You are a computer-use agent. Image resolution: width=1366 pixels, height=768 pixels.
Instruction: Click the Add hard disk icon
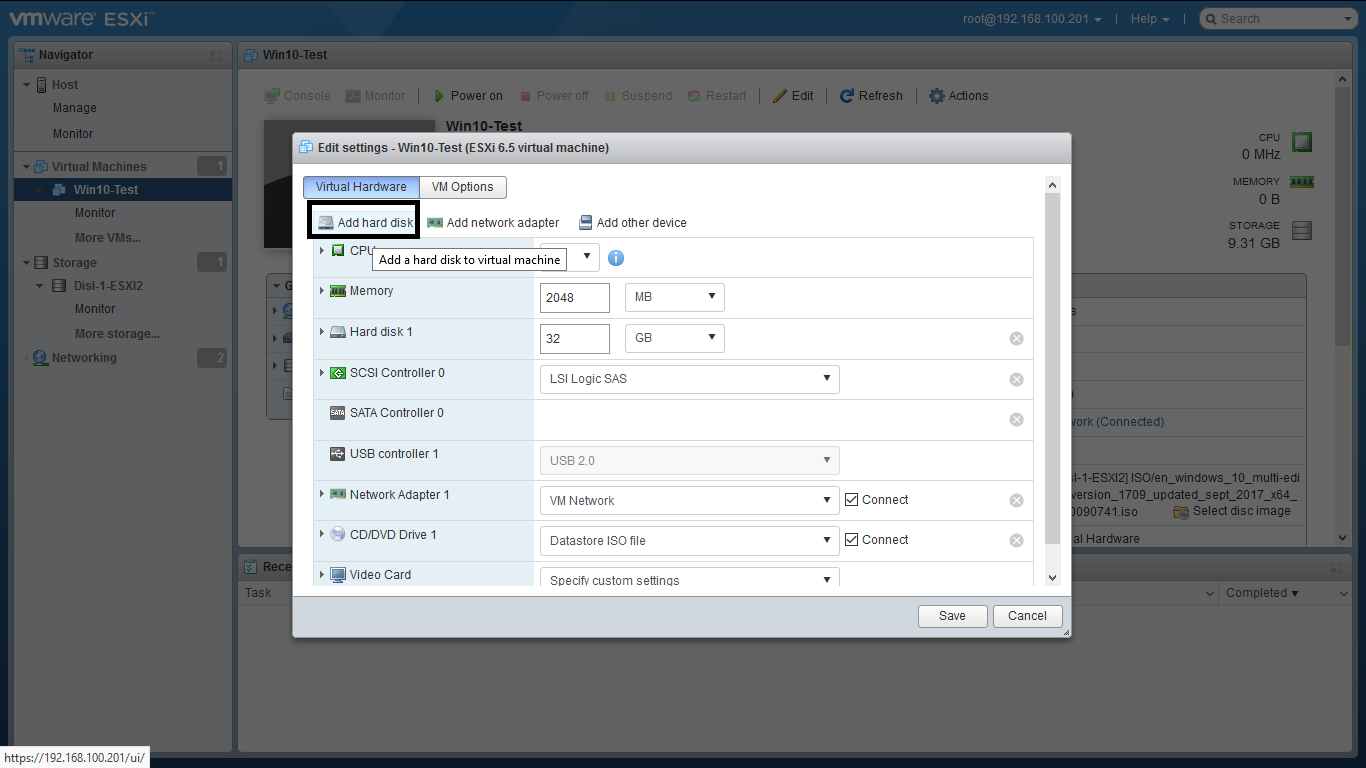pos(326,223)
